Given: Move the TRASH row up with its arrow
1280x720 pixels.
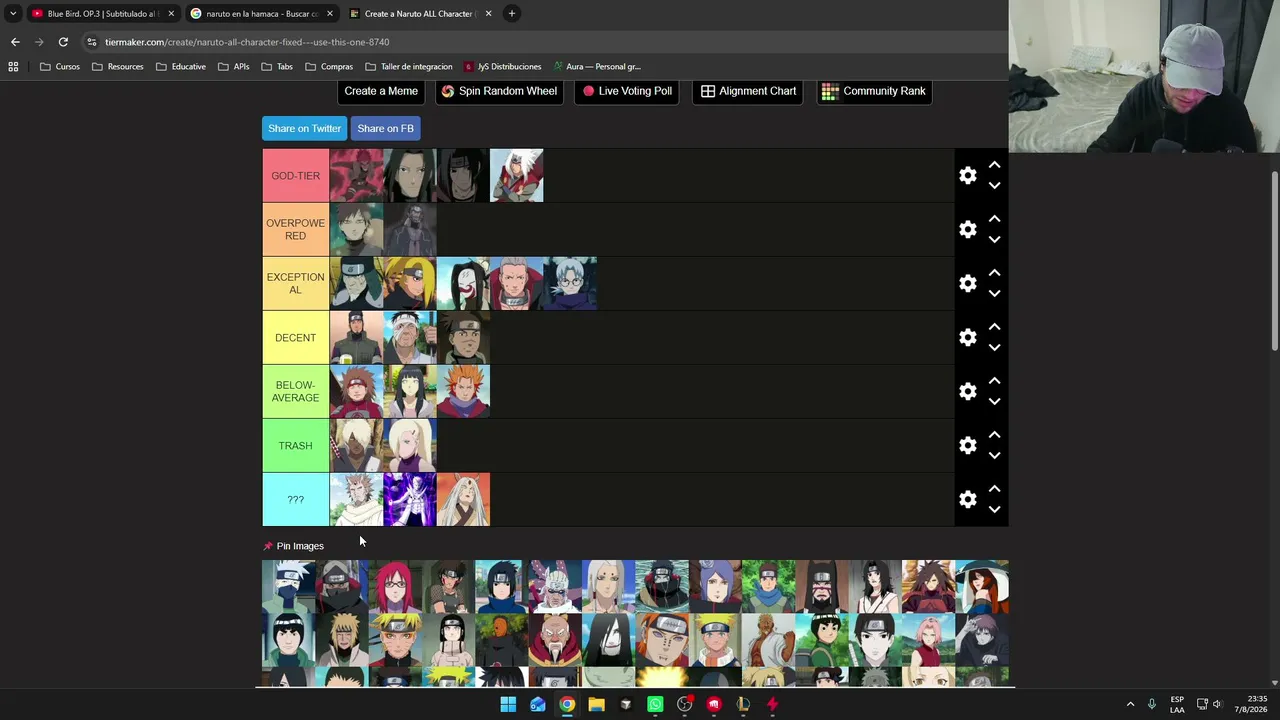Looking at the screenshot, I should click(994, 435).
